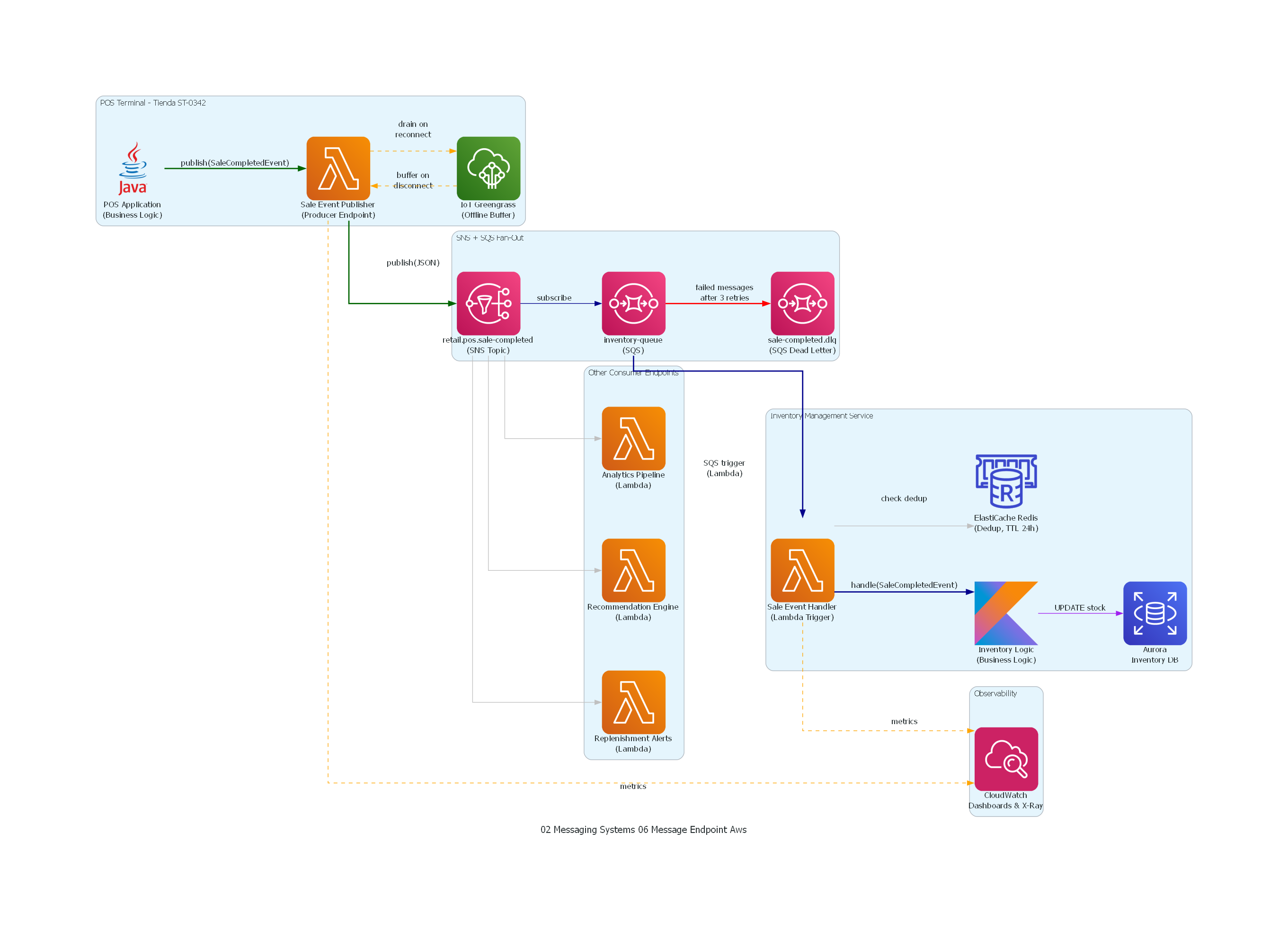Click the Sale Event Handler Lambda icon
Image resolution: width=1288 pixels, height=930 pixels.
[802, 570]
